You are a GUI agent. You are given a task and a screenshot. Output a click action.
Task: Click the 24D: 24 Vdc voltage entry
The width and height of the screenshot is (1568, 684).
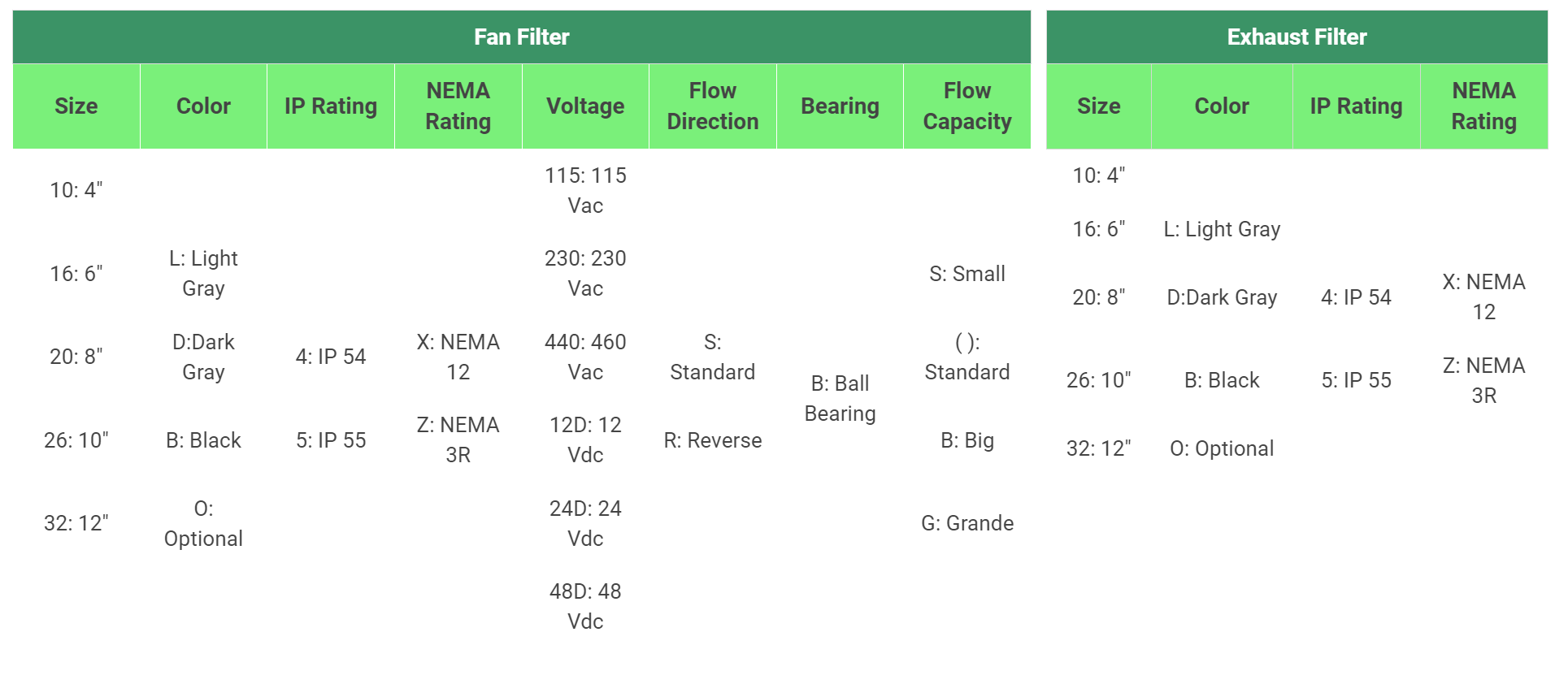click(x=585, y=523)
